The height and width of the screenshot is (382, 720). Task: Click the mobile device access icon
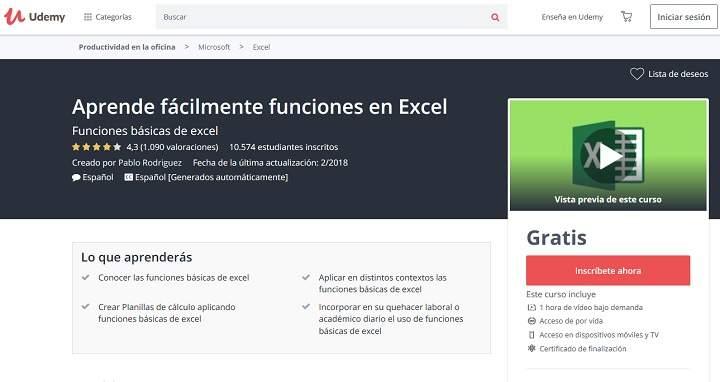point(532,335)
